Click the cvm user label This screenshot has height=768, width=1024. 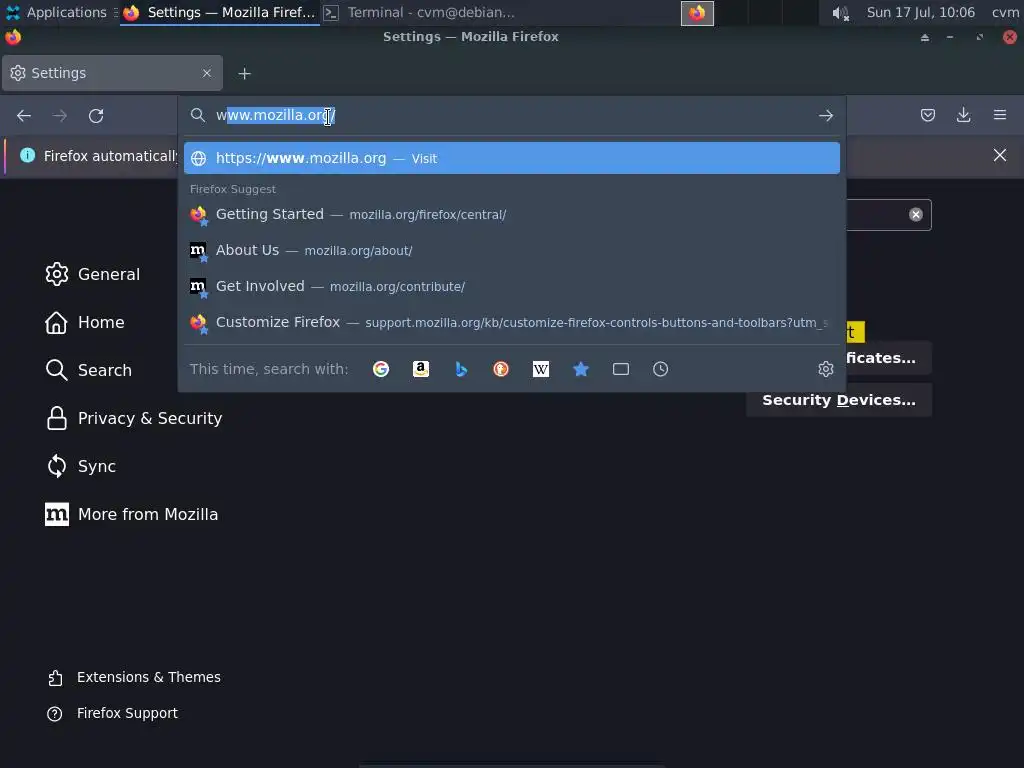point(1005,12)
